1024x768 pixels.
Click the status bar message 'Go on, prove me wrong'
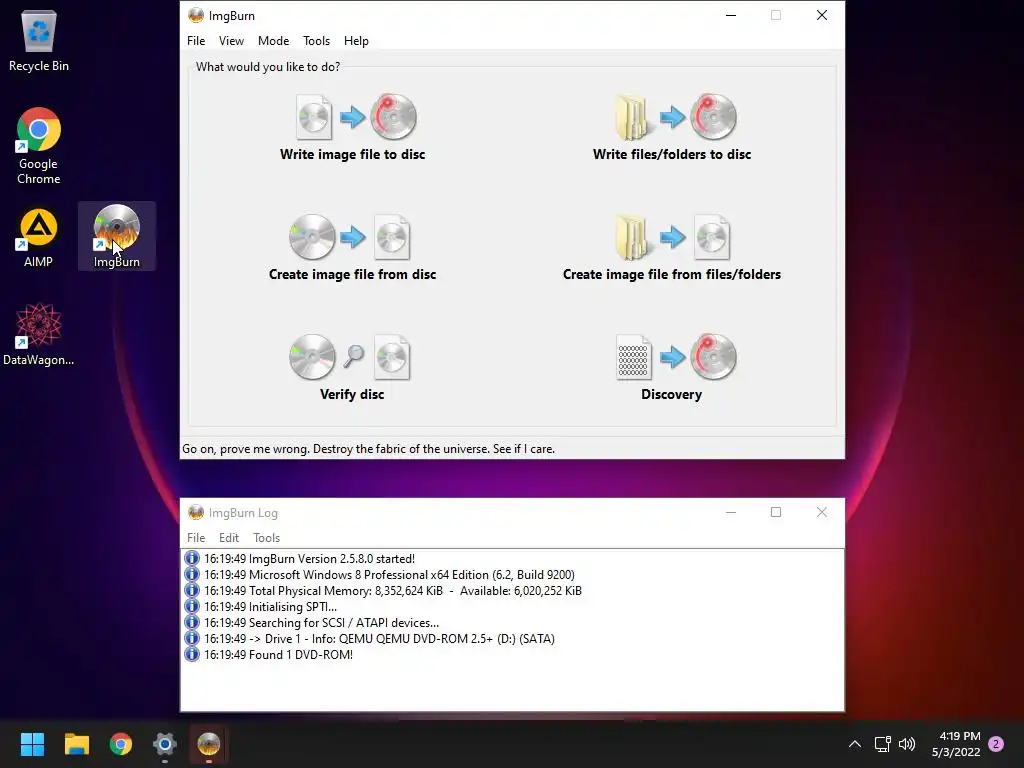click(368, 449)
